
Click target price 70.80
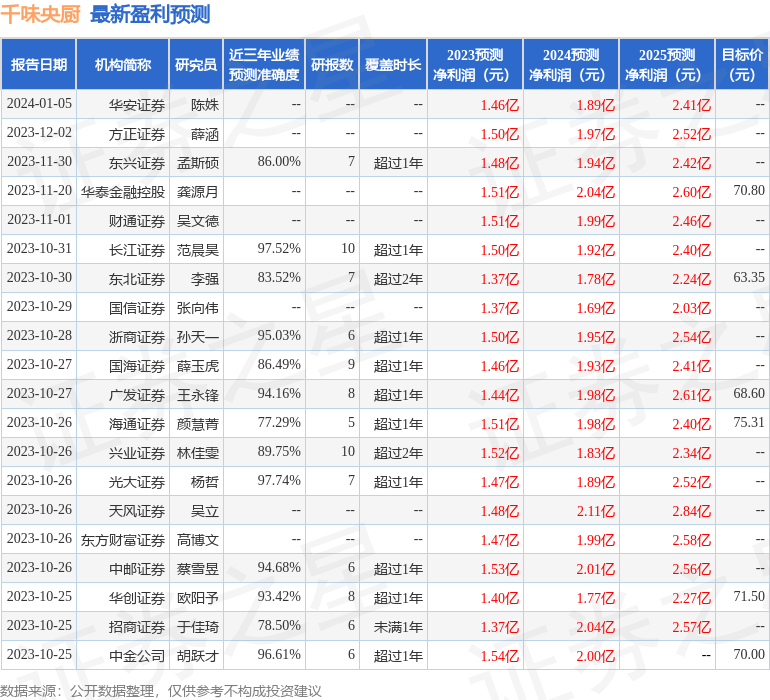[x=749, y=190]
